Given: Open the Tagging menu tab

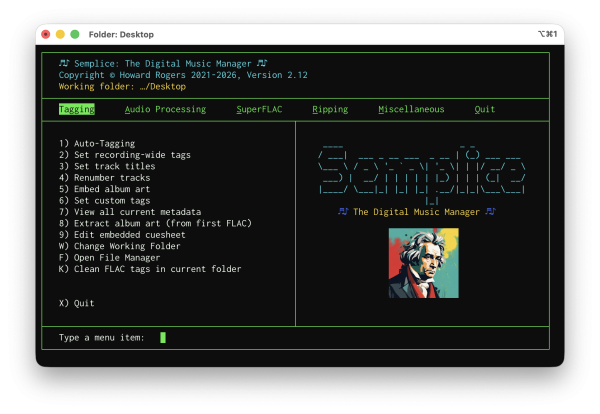Looking at the screenshot, I should pyautogui.click(x=76, y=109).
